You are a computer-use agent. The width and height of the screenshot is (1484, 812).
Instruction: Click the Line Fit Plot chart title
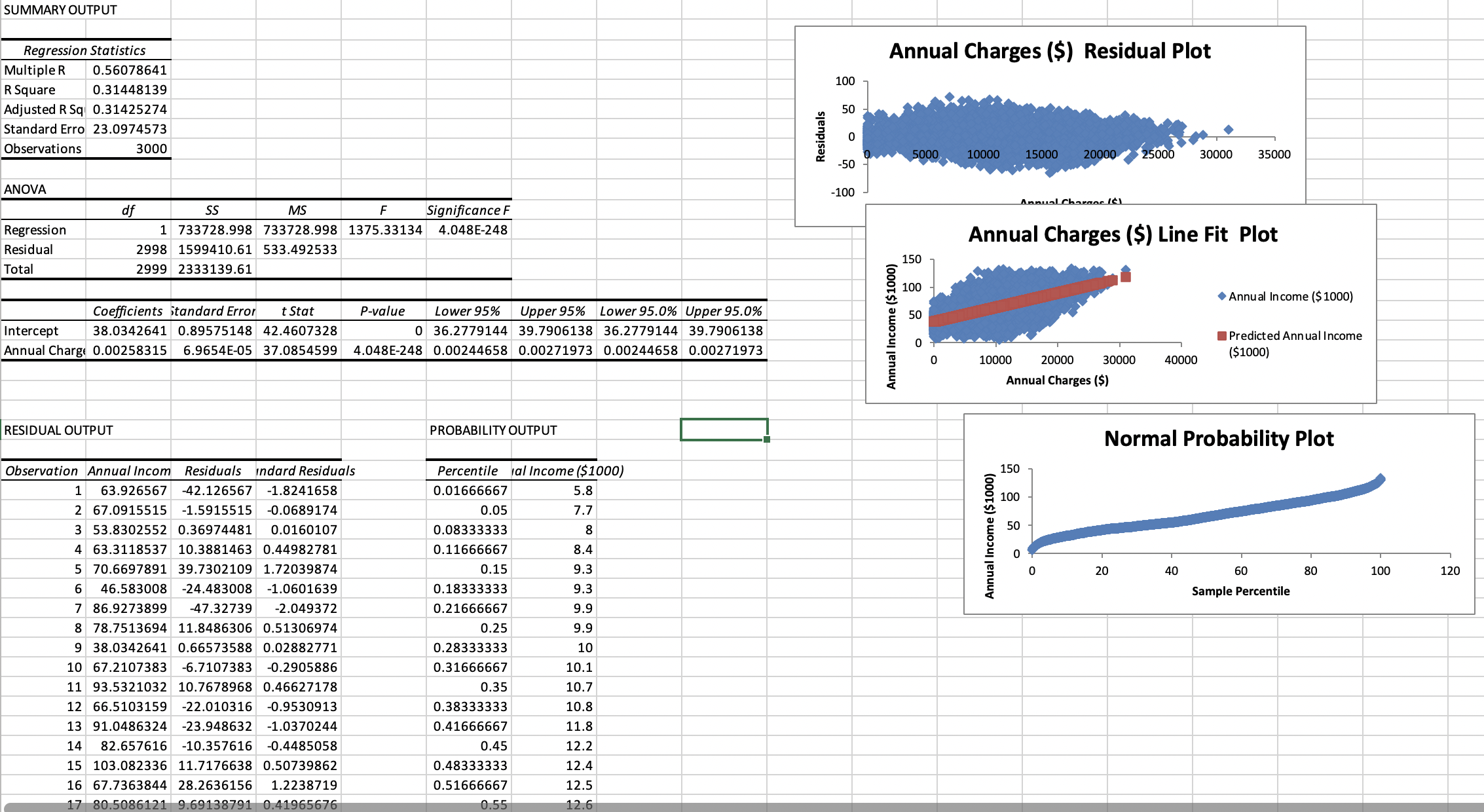[x=1122, y=234]
